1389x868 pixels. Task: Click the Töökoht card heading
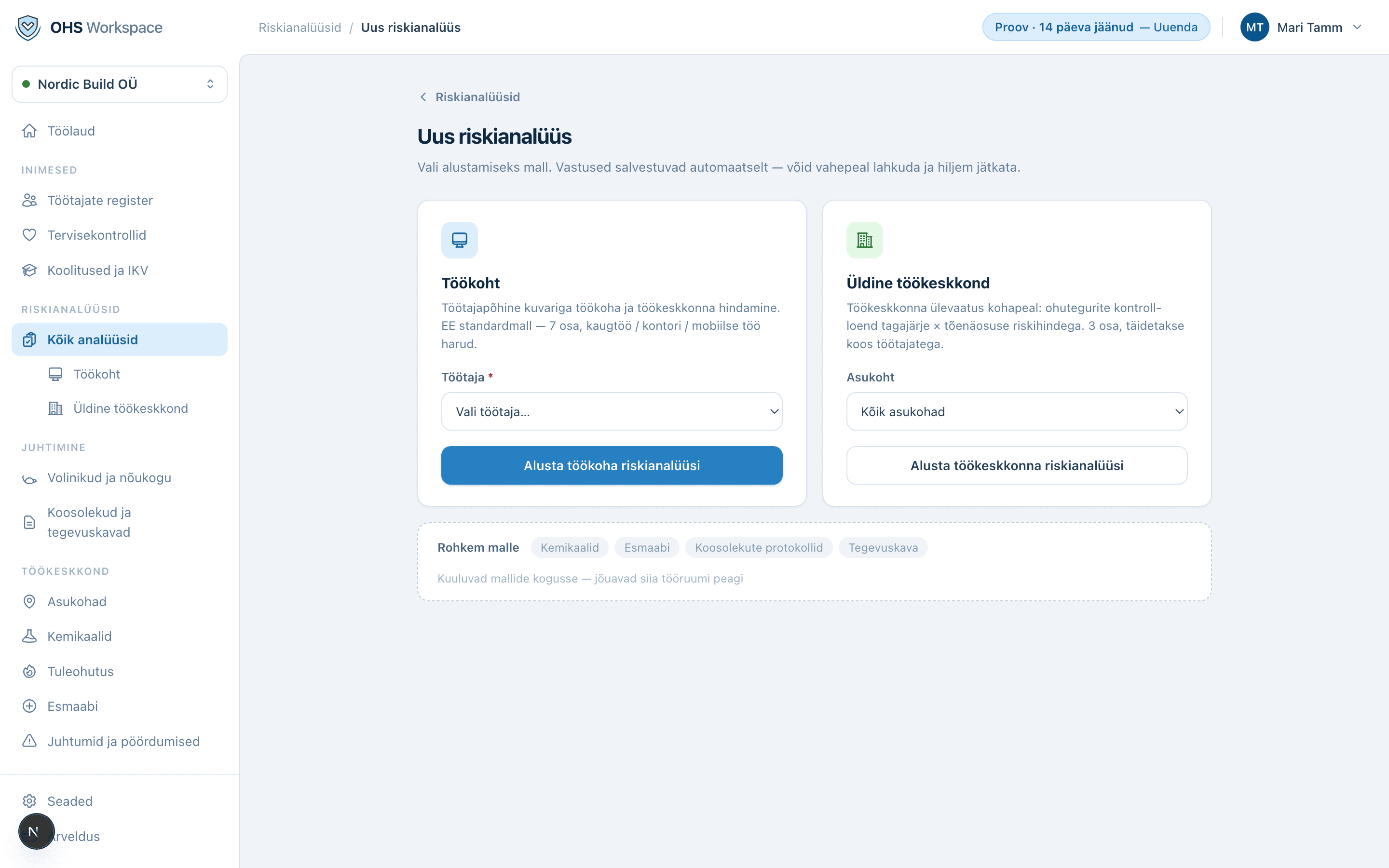point(470,283)
